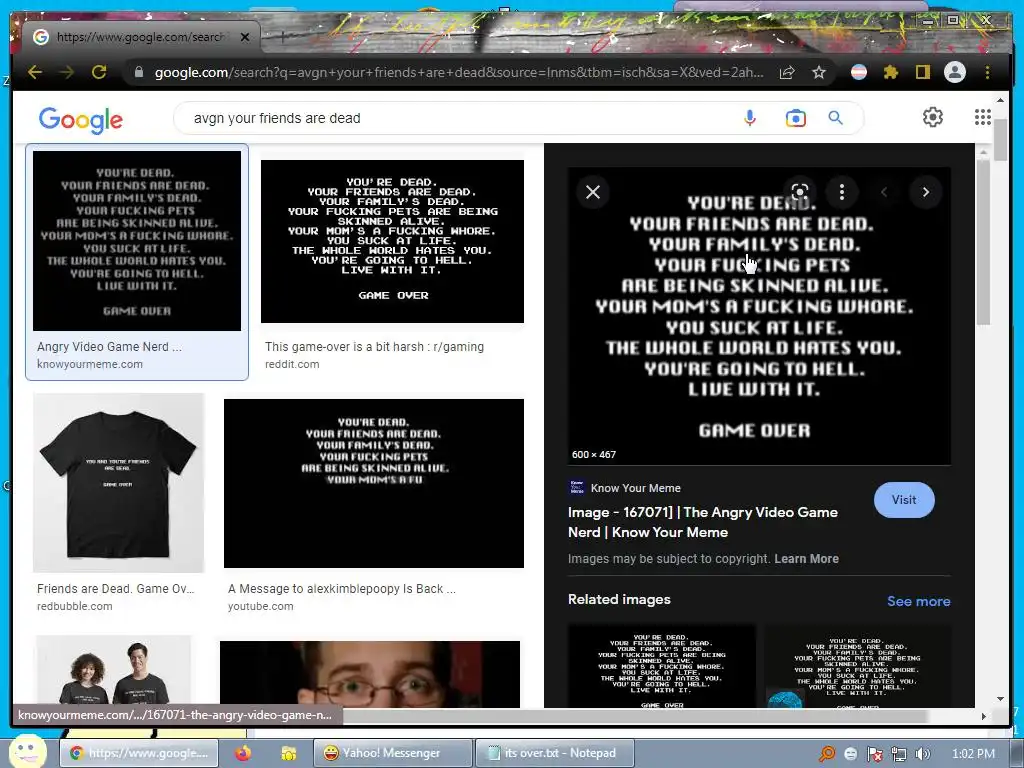Open Google quick settings gear
Screen dimensions: 1024x768
click(x=933, y=117)
